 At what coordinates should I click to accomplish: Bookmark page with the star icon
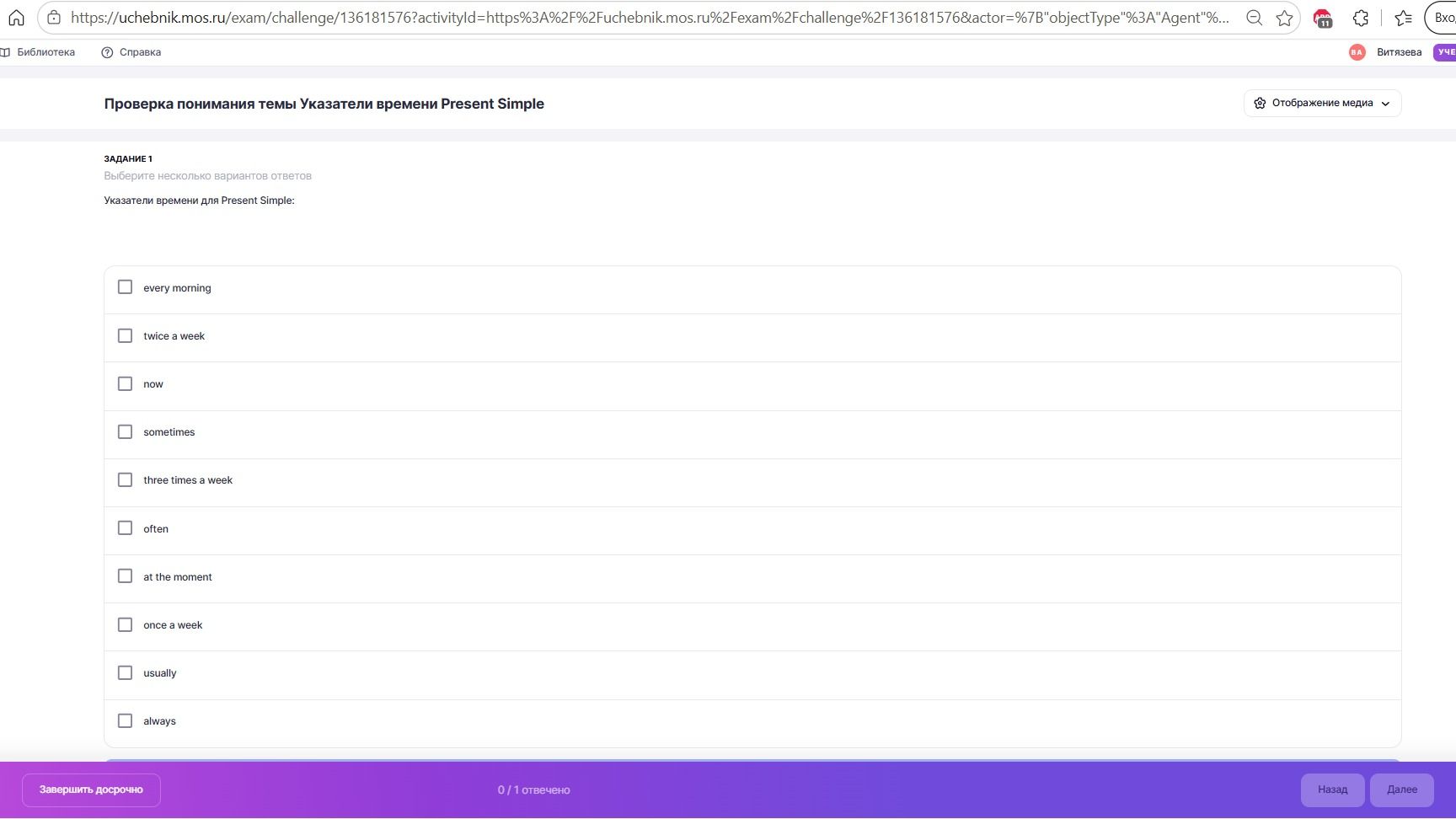pos(1284,18)
